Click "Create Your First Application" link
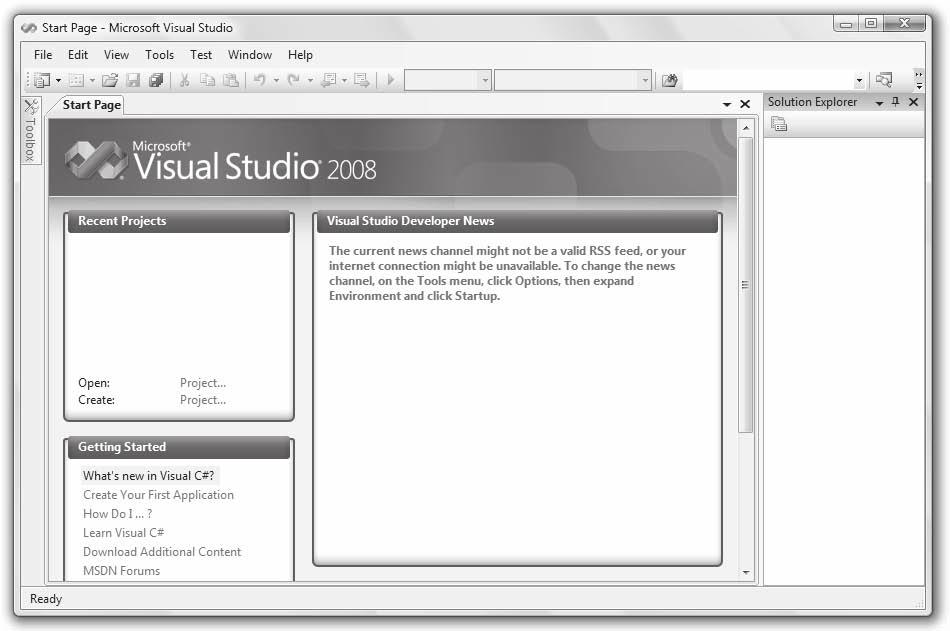 point(158,495)
